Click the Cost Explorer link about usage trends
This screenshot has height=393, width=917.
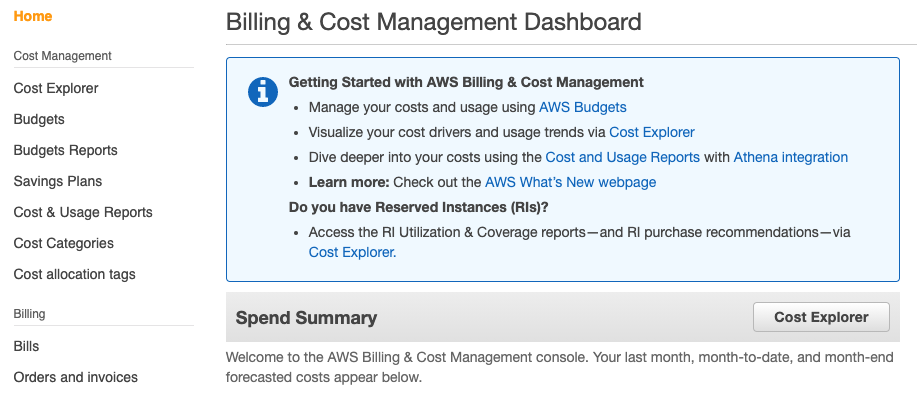pyautogui.click(x=652, y=132)
